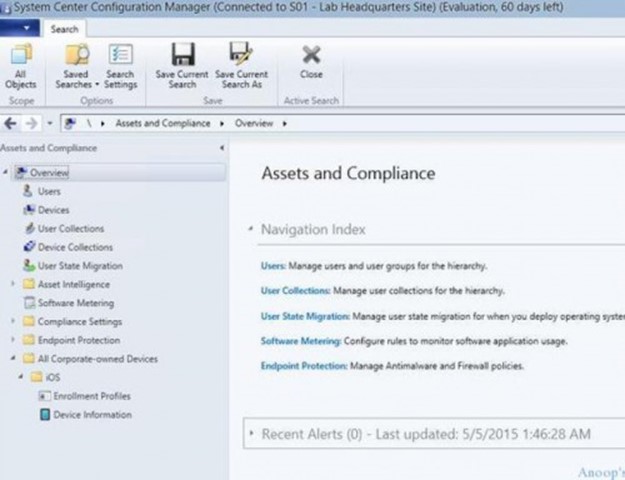Click the User Collections tree icon

tap(29, 228)
